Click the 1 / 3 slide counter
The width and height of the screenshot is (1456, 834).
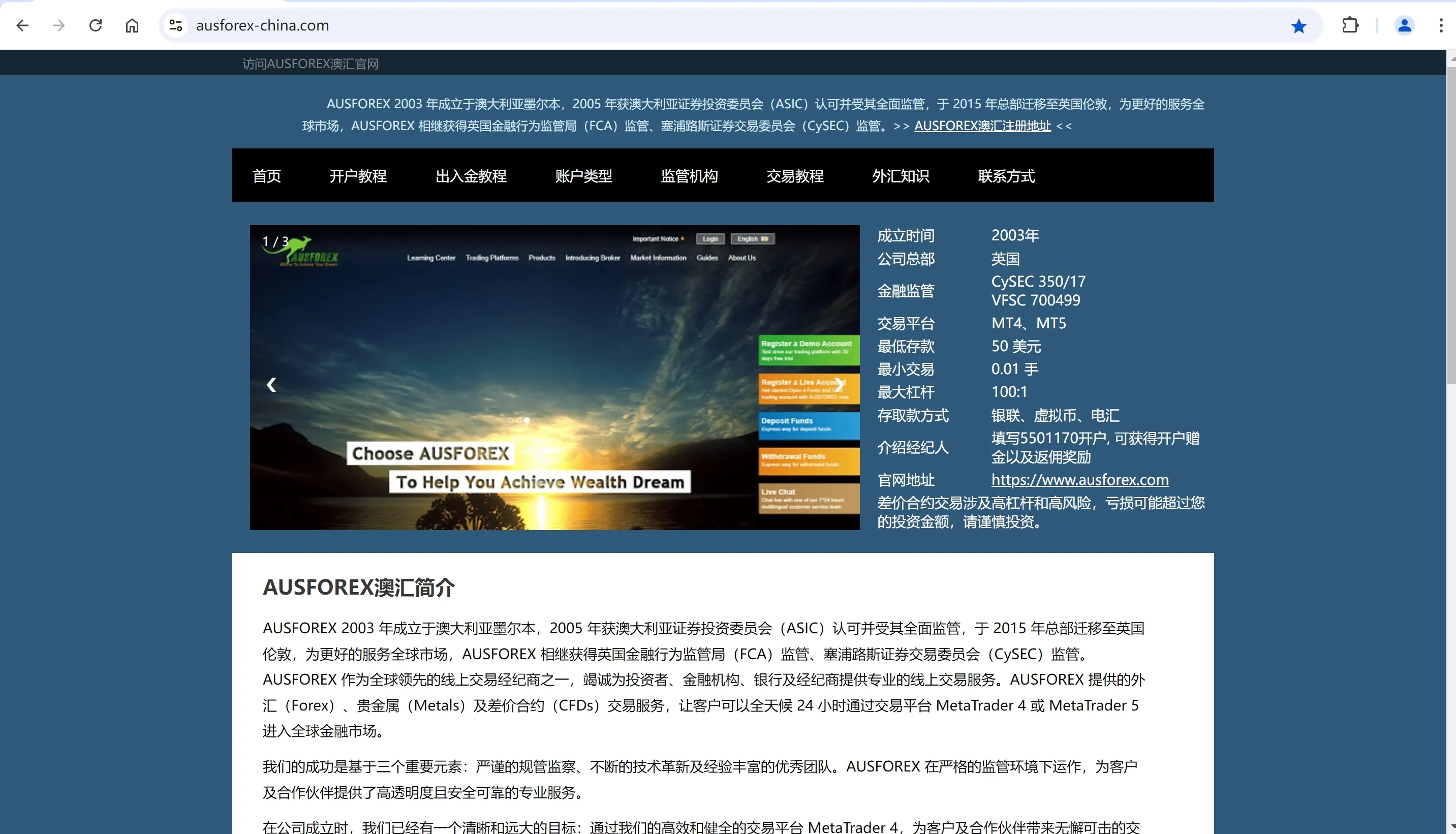pos(275,241)
